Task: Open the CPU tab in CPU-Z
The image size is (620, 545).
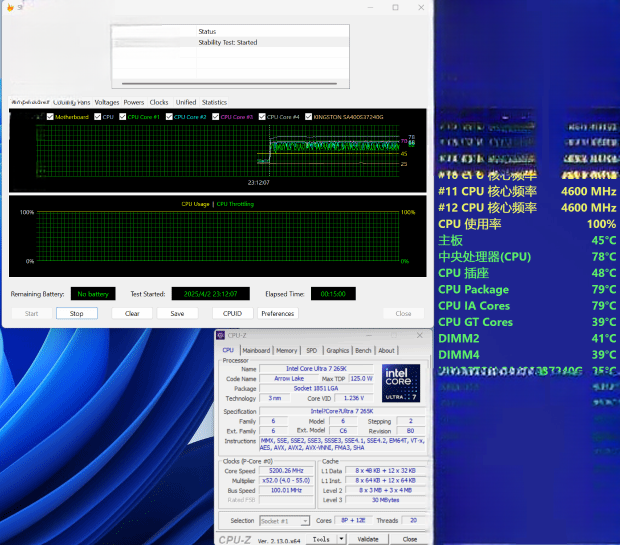Action: (x=228, y=350)
